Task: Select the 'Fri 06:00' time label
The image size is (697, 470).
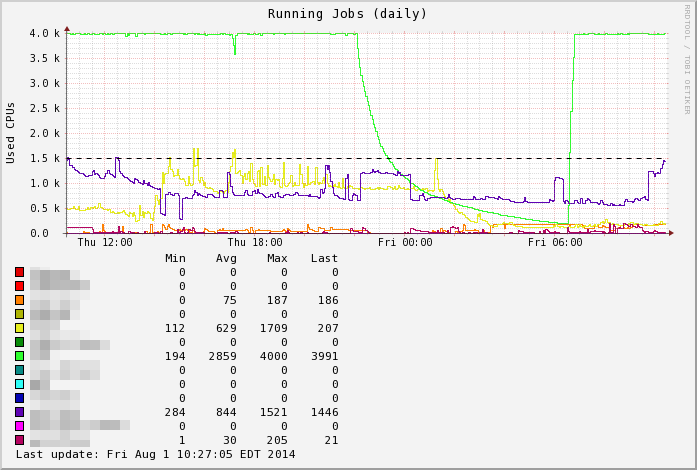Action: tap(555, 242)
